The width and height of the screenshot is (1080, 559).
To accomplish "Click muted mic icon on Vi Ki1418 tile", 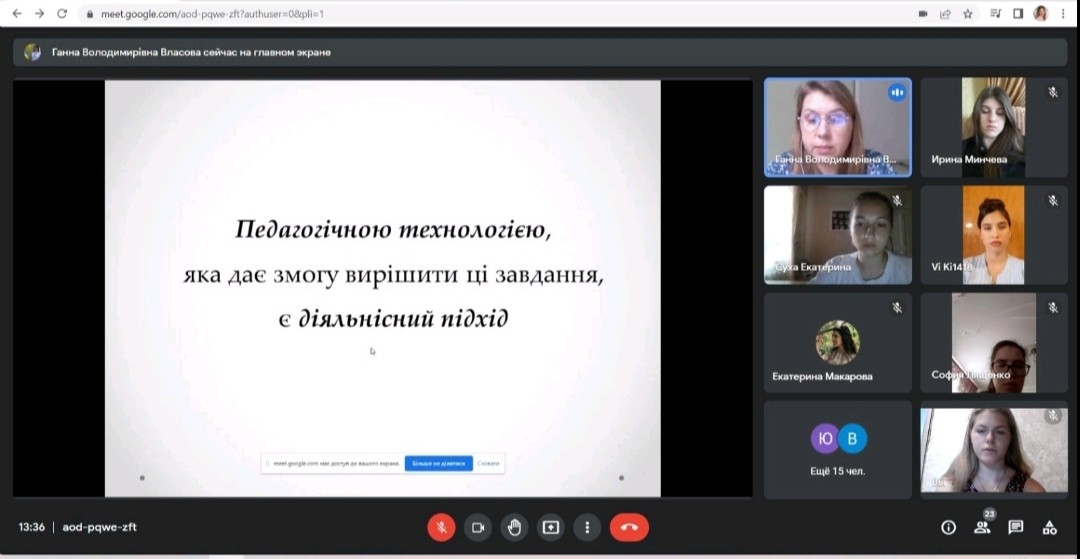I will 1052,200.
